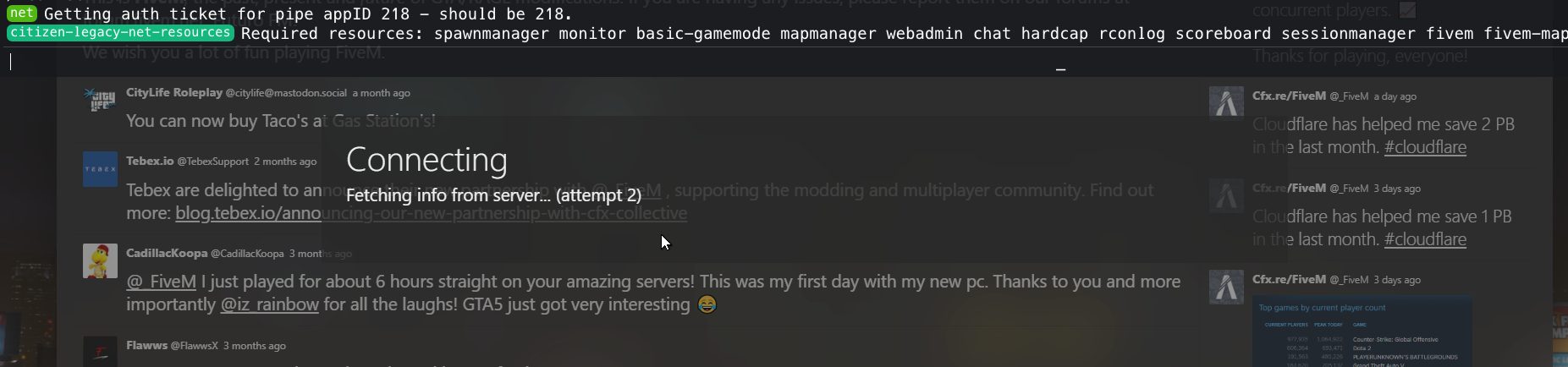This screenshot has width=1568, height=367.
Task: Open the blog.tebex.io announcement link
Action: point(431,213)
